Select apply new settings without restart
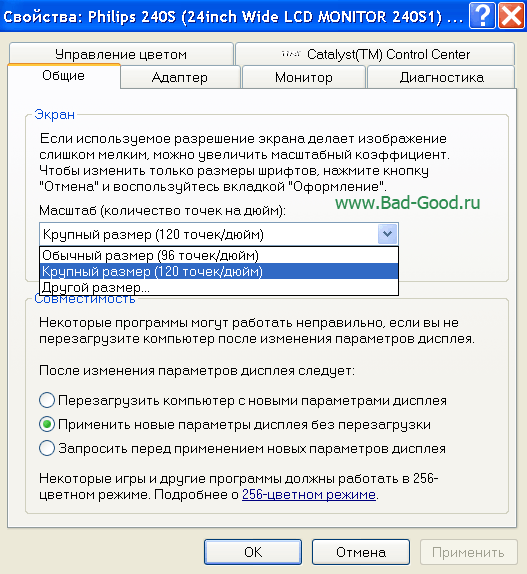Viewport: 527px width, 574px height. [47, 424]
